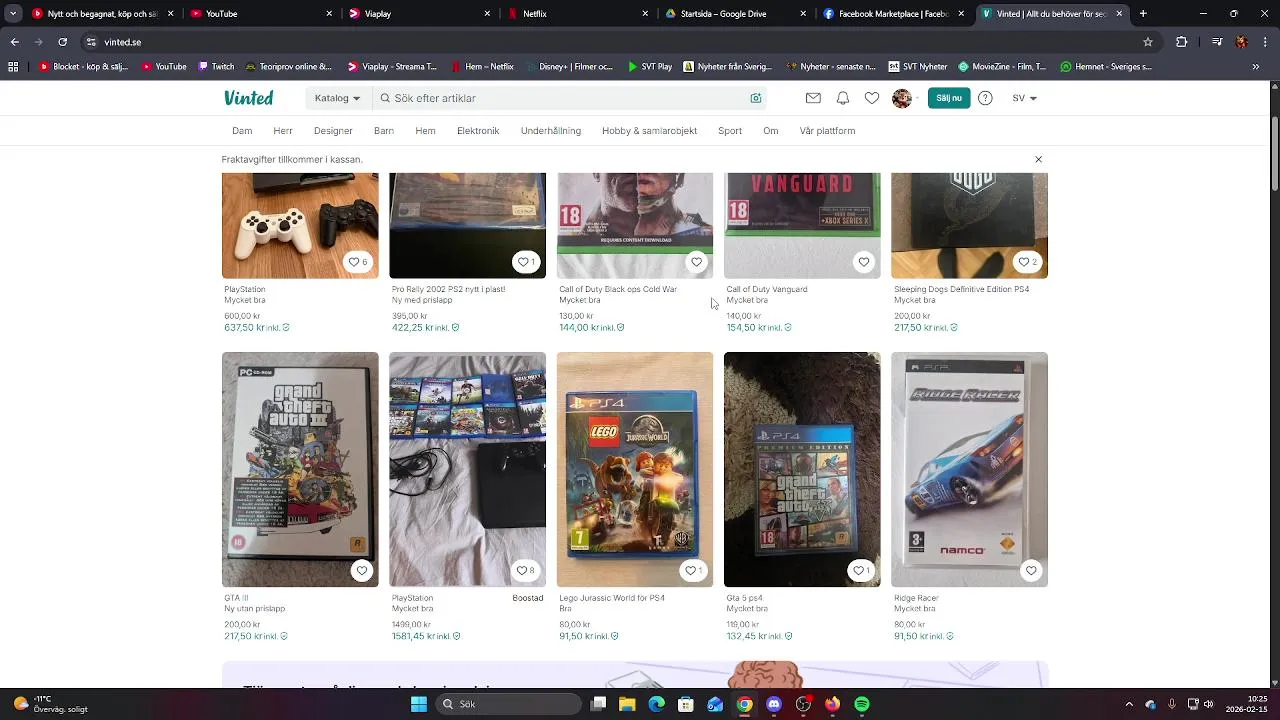Switch to the YouTube browser tab
The image size is (1280, 720).
(x=260, y=14)
